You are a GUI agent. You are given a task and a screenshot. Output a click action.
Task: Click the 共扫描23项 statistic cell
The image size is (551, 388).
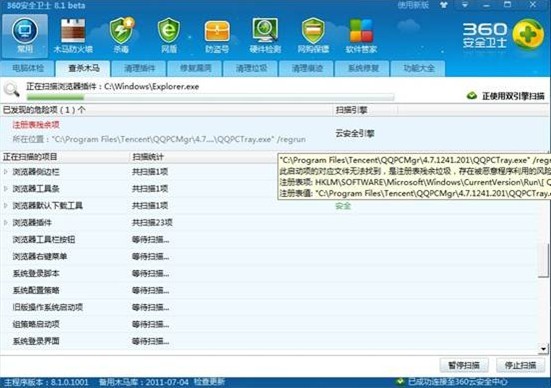coord(152,222)
